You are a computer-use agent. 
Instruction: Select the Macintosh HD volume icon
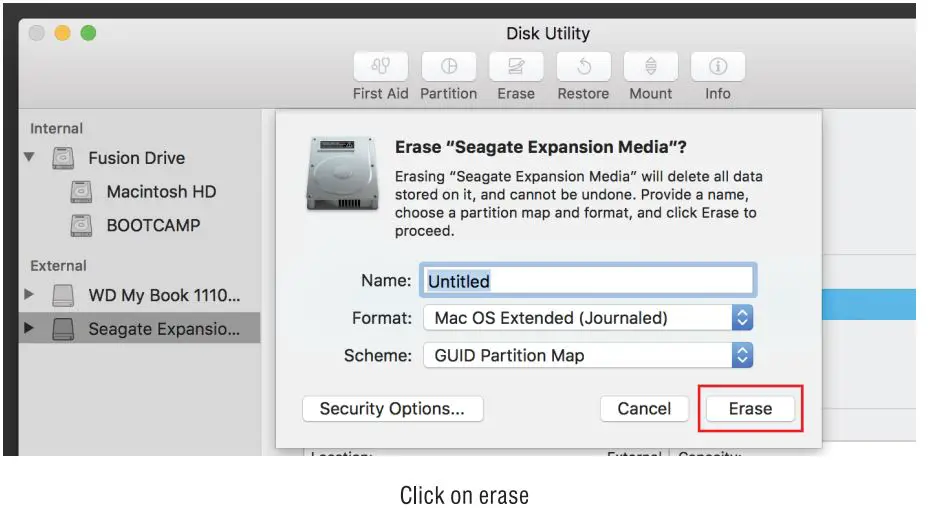tap(82, 192)
